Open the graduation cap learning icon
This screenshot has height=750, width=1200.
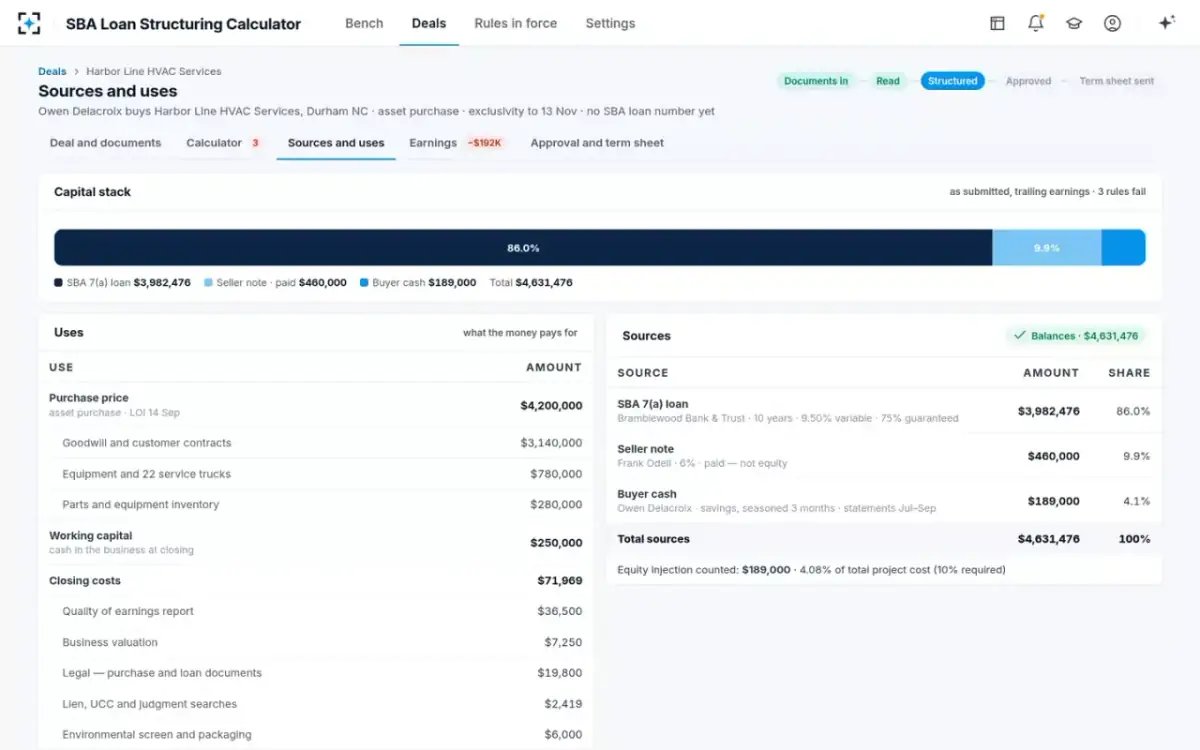pos(1074,23)
